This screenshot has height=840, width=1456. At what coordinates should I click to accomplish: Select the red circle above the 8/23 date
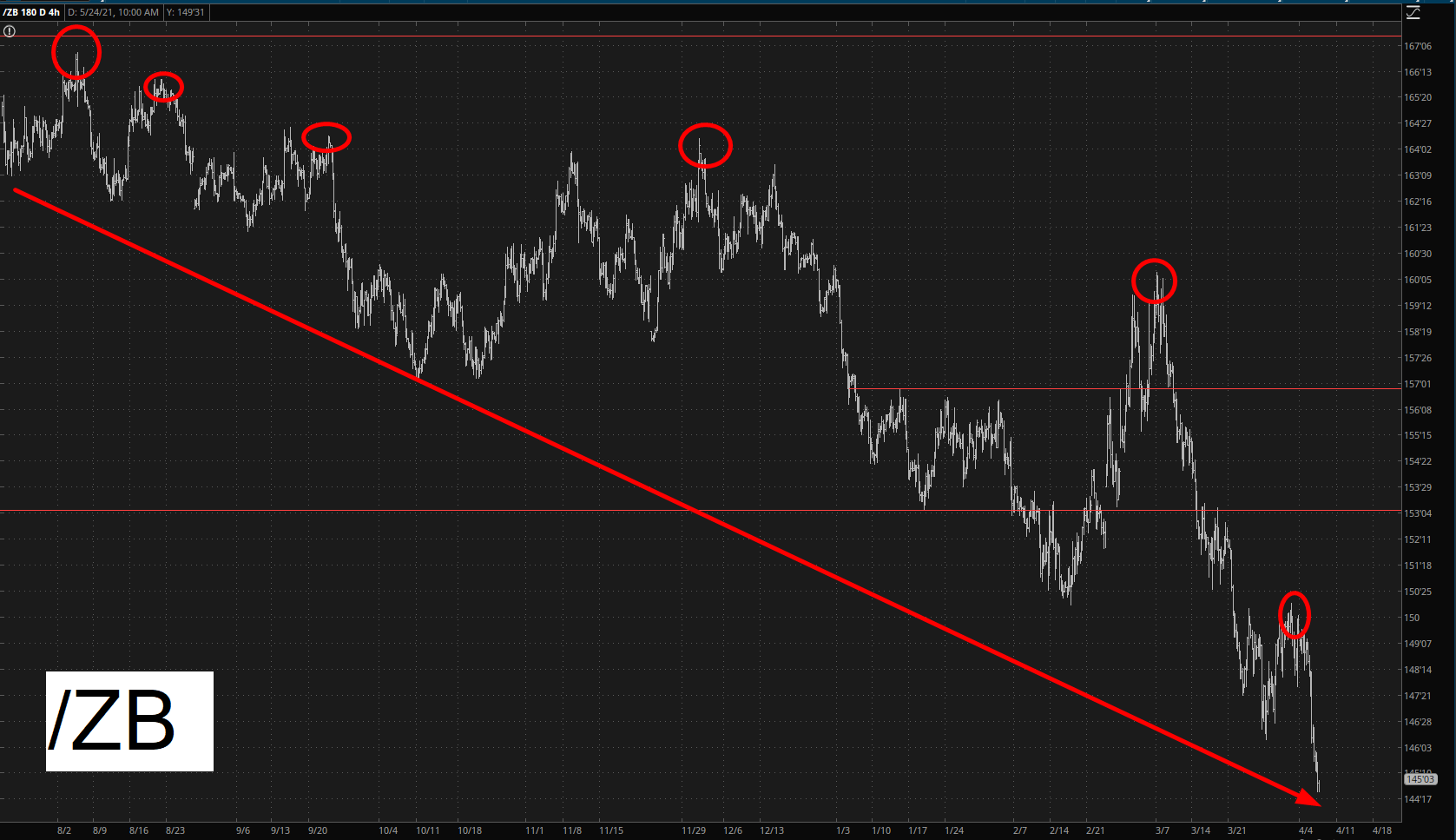(x=163, y=87)
